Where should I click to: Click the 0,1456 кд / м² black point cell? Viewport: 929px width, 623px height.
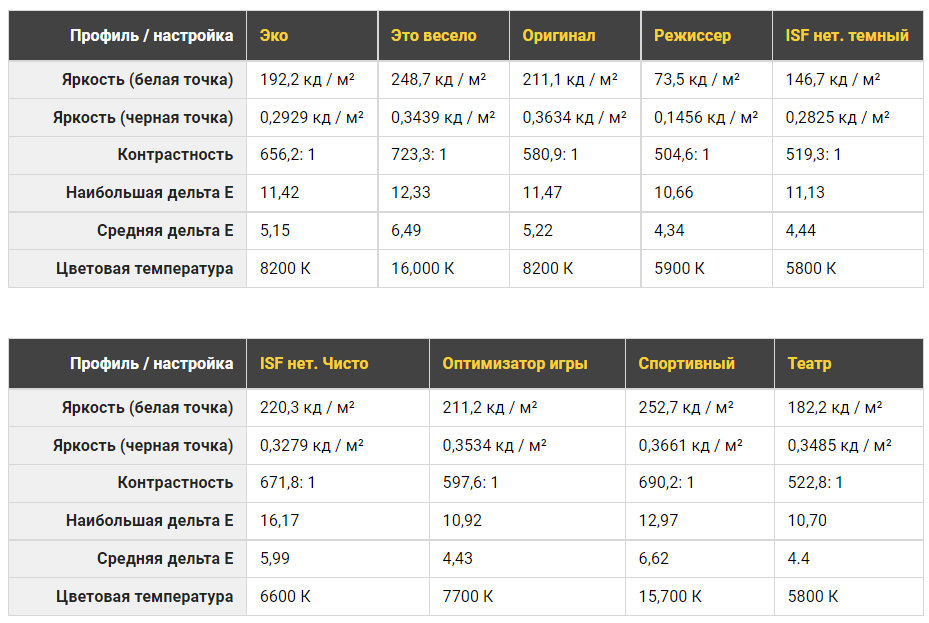pos(706,118)
